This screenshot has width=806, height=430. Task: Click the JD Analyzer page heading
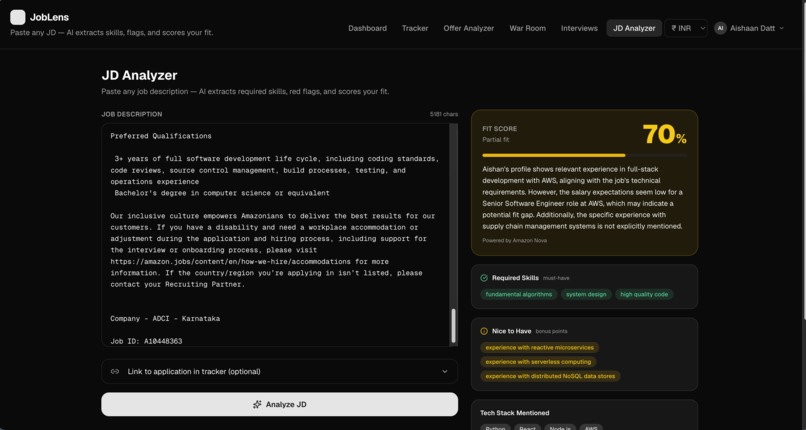coord(139,76)
